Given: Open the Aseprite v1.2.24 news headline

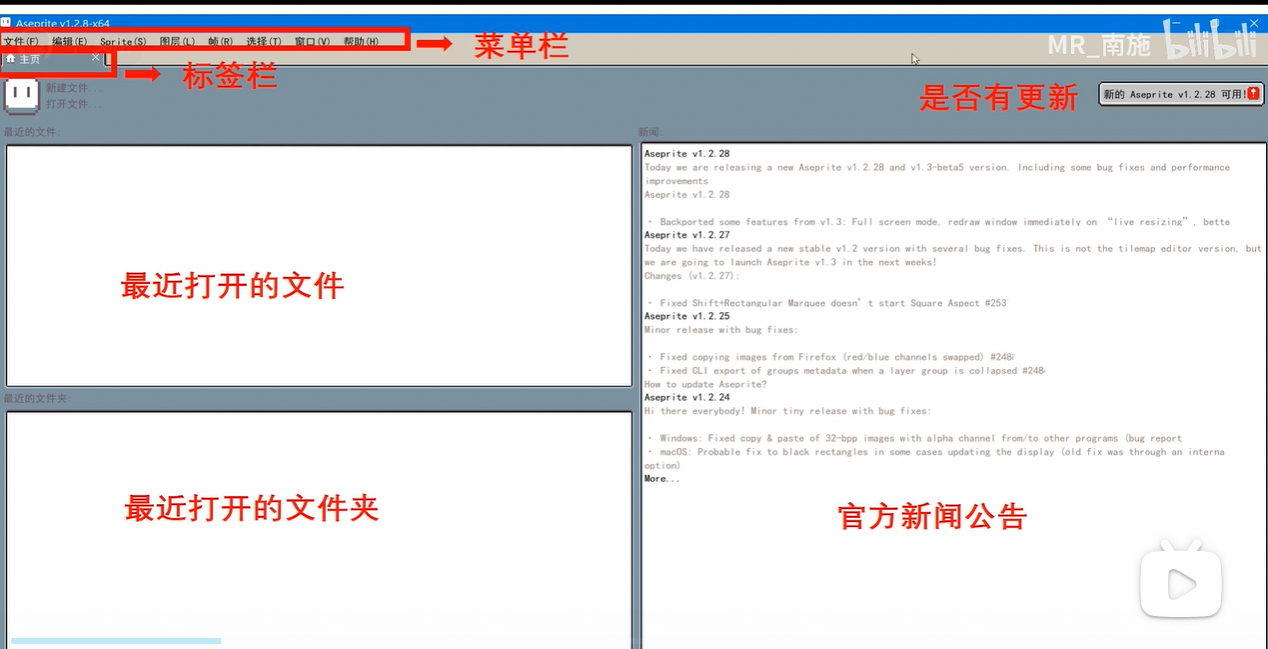Looking at the screenshot, I should [x=687, y=398].
